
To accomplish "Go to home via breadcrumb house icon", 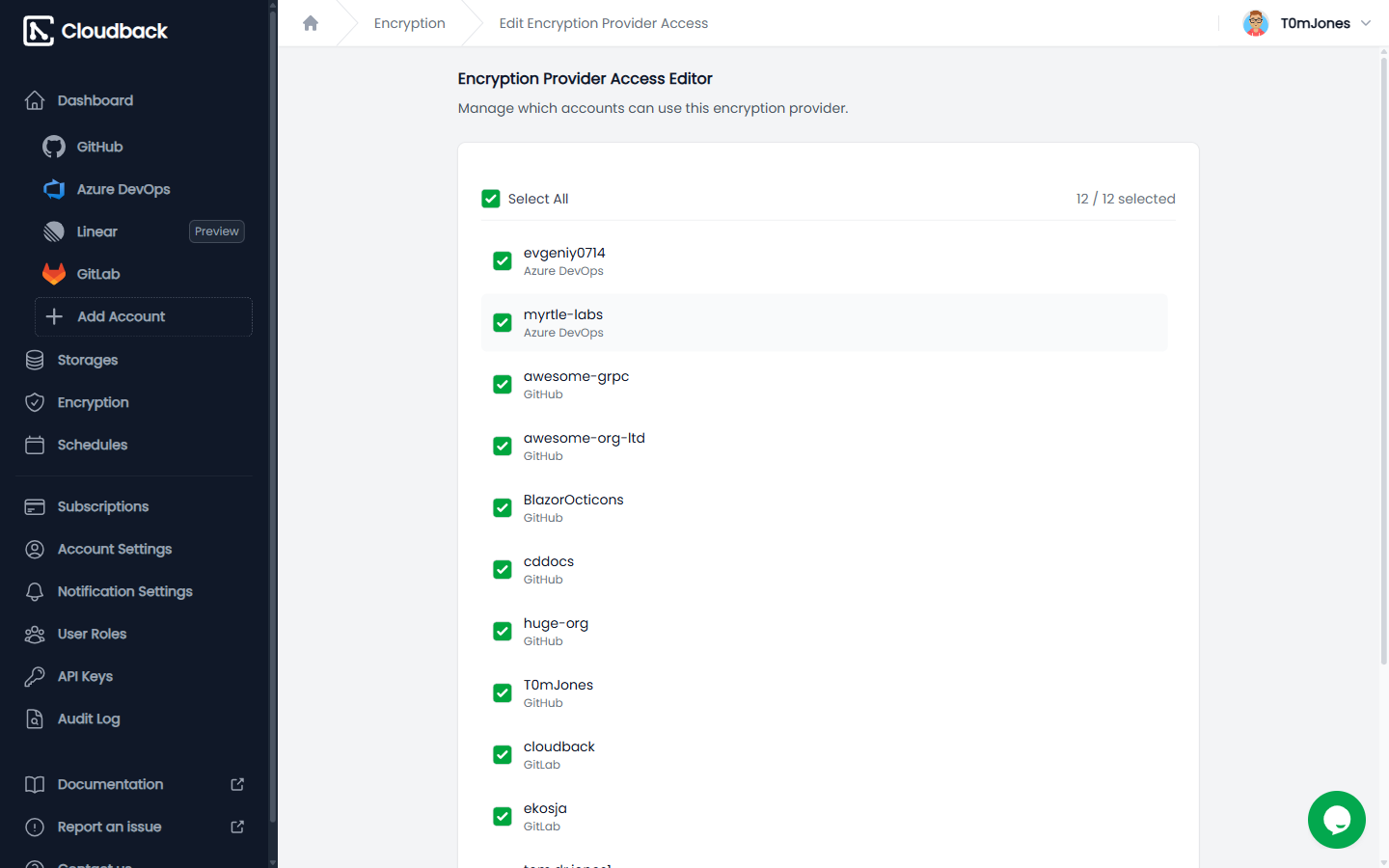I will 311,23.
